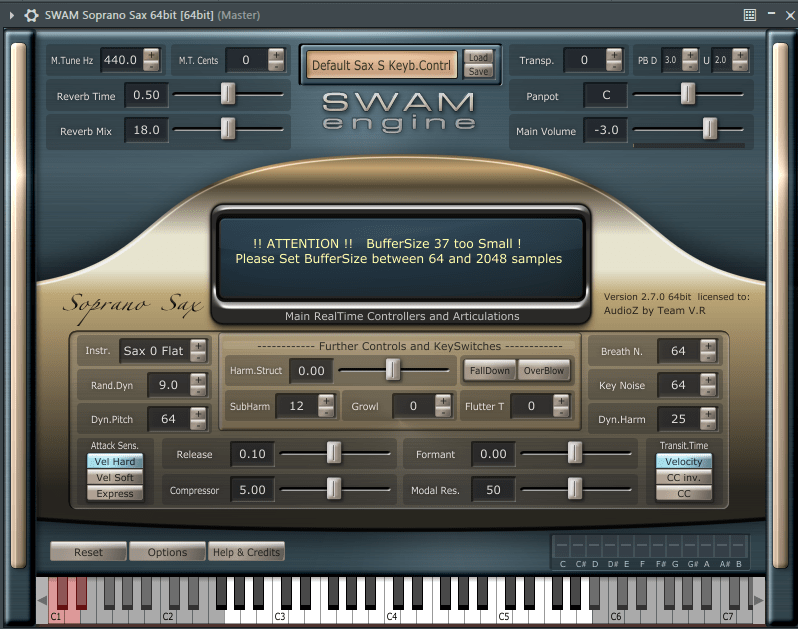The height and width of the screenshot is (629, 798).
Task: Toggle the FallDown articulation button
Action: click(x=490, y=370)
